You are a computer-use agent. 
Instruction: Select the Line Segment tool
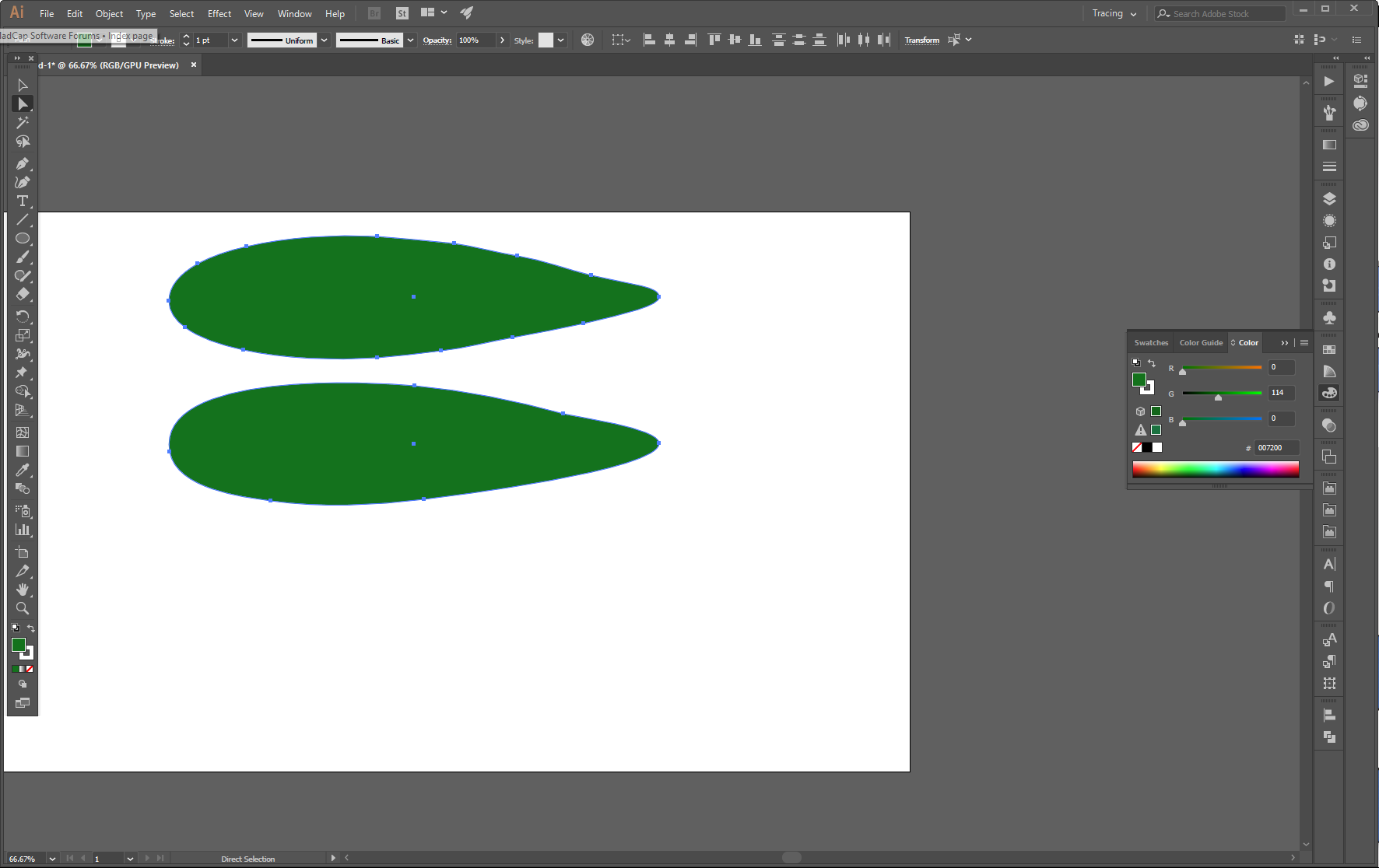coord(23,220)
